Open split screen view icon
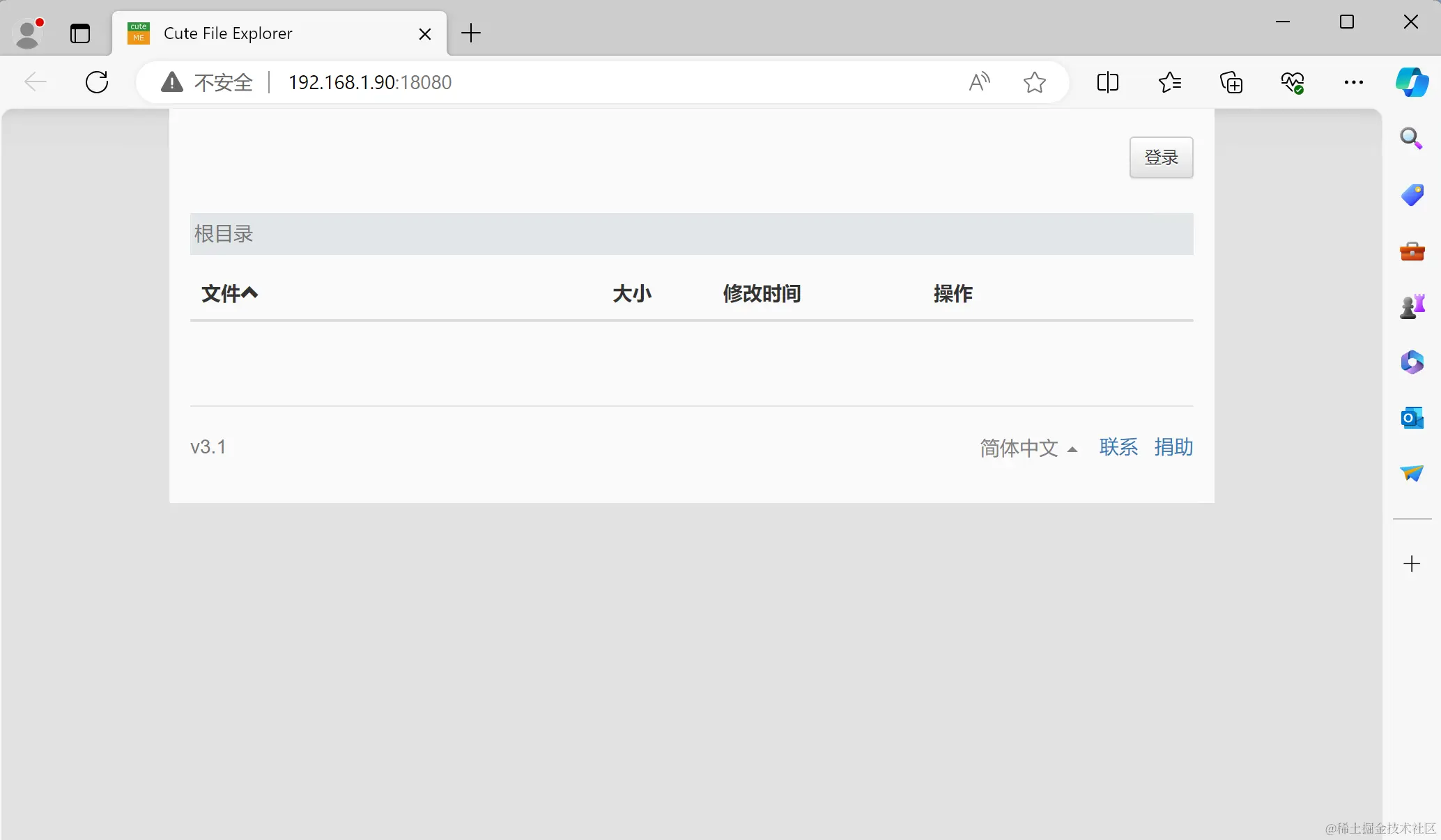1441x840 pixels. click(x=1107, y=82)
